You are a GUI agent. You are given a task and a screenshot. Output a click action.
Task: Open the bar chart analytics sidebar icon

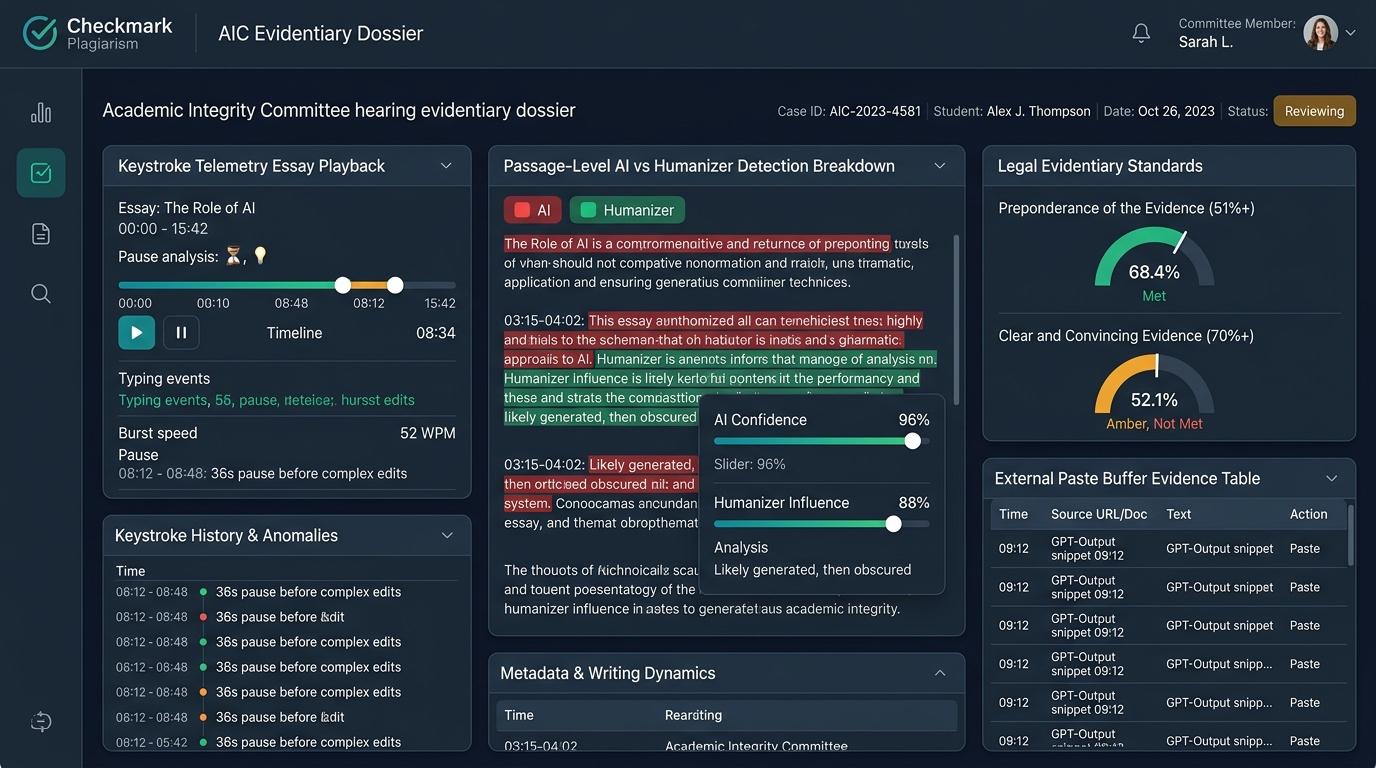click(x=41, y=112)
